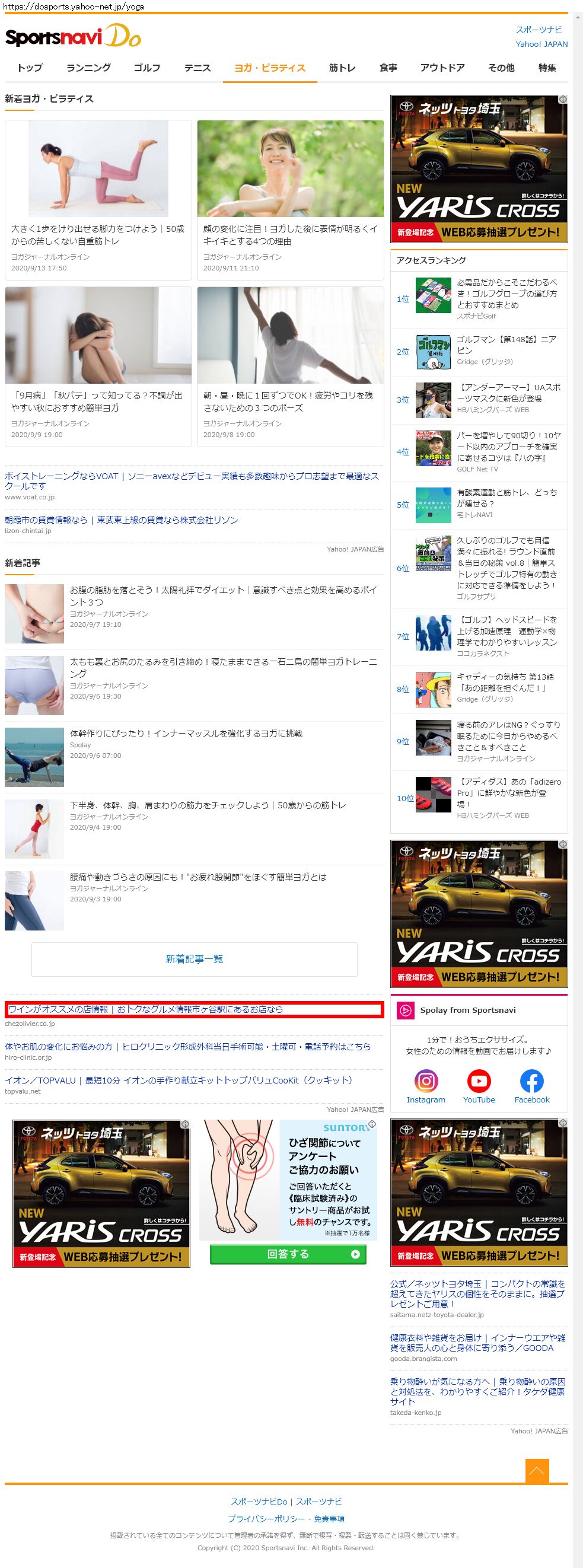Click ad info icon on Suntory banner
The image size is (583, 1568).
(372, 1124)
